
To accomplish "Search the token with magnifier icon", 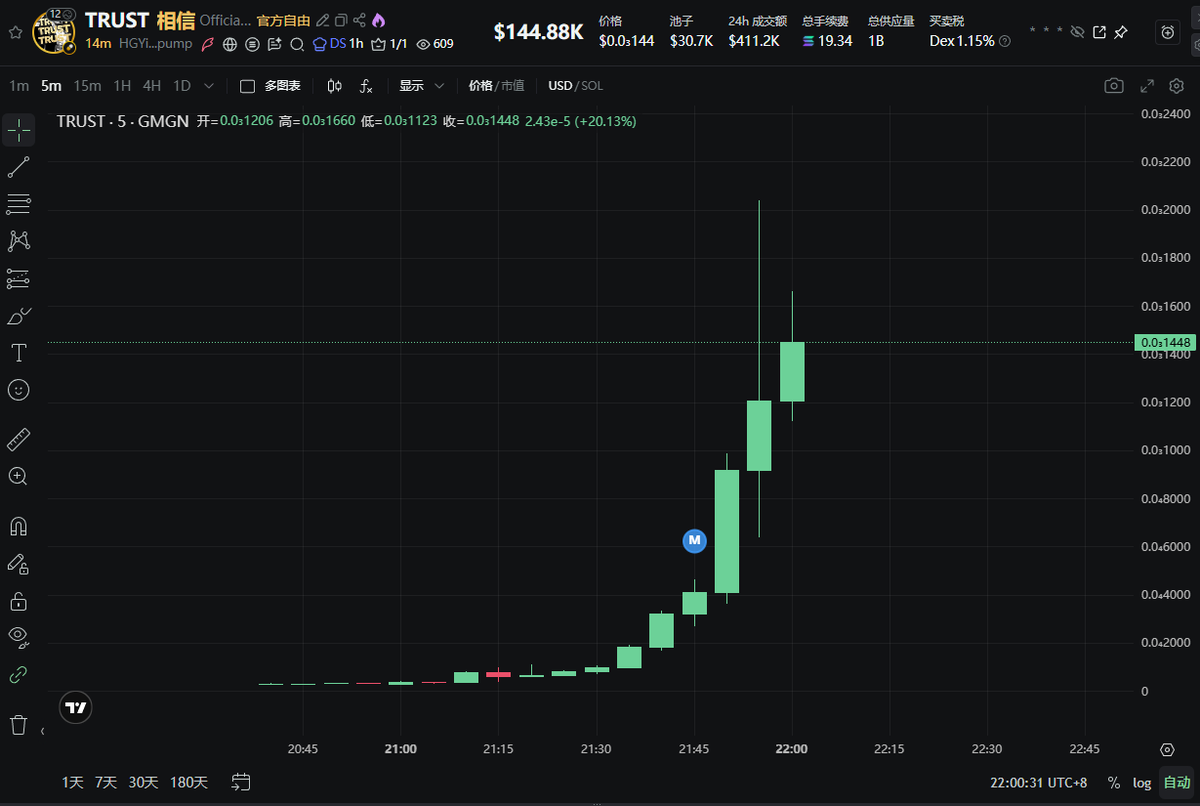I will [297, 44].
